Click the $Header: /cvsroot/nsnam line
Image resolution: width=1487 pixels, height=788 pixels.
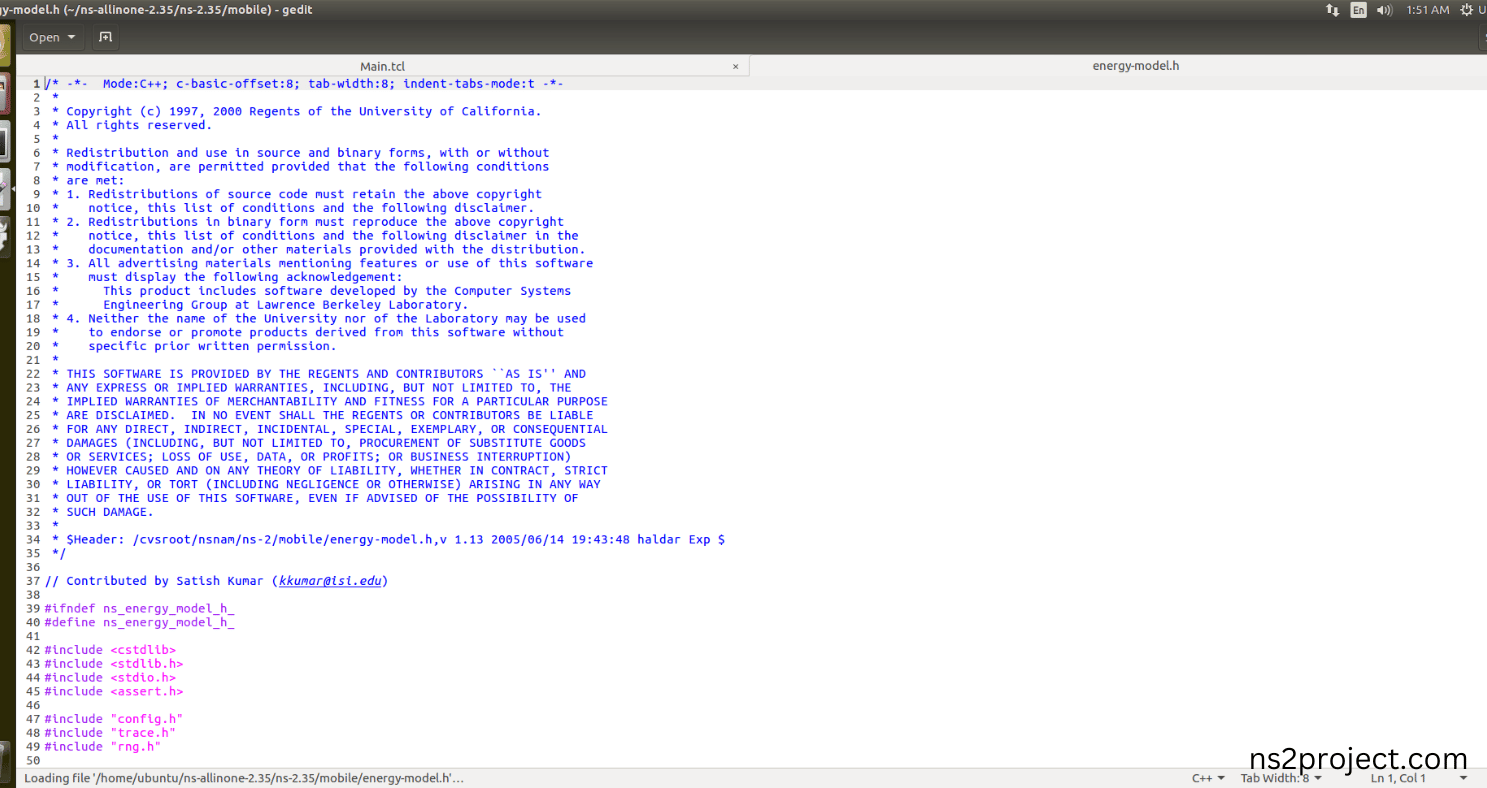coord(389,540)
